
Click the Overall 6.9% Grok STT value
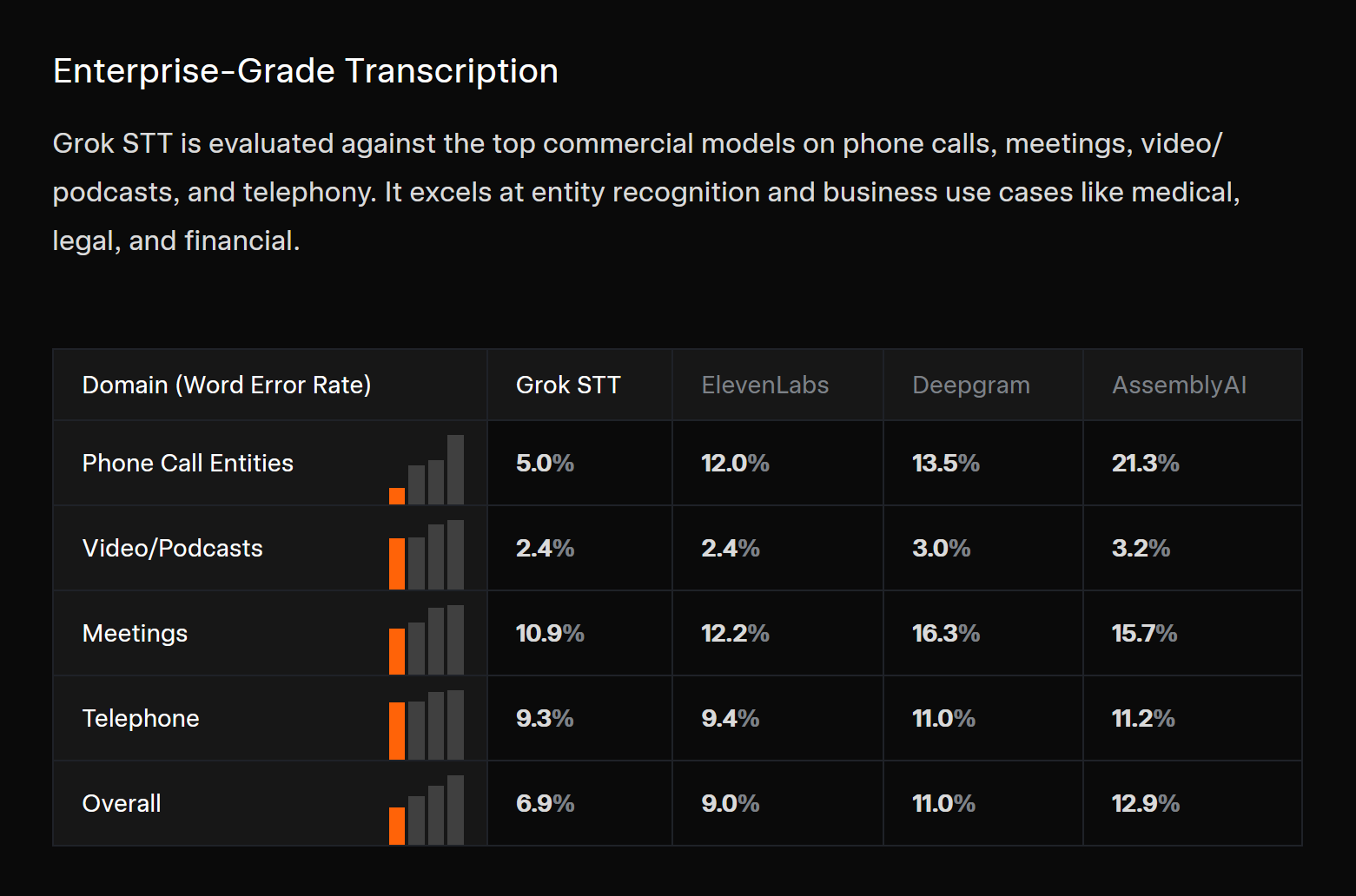545,803
